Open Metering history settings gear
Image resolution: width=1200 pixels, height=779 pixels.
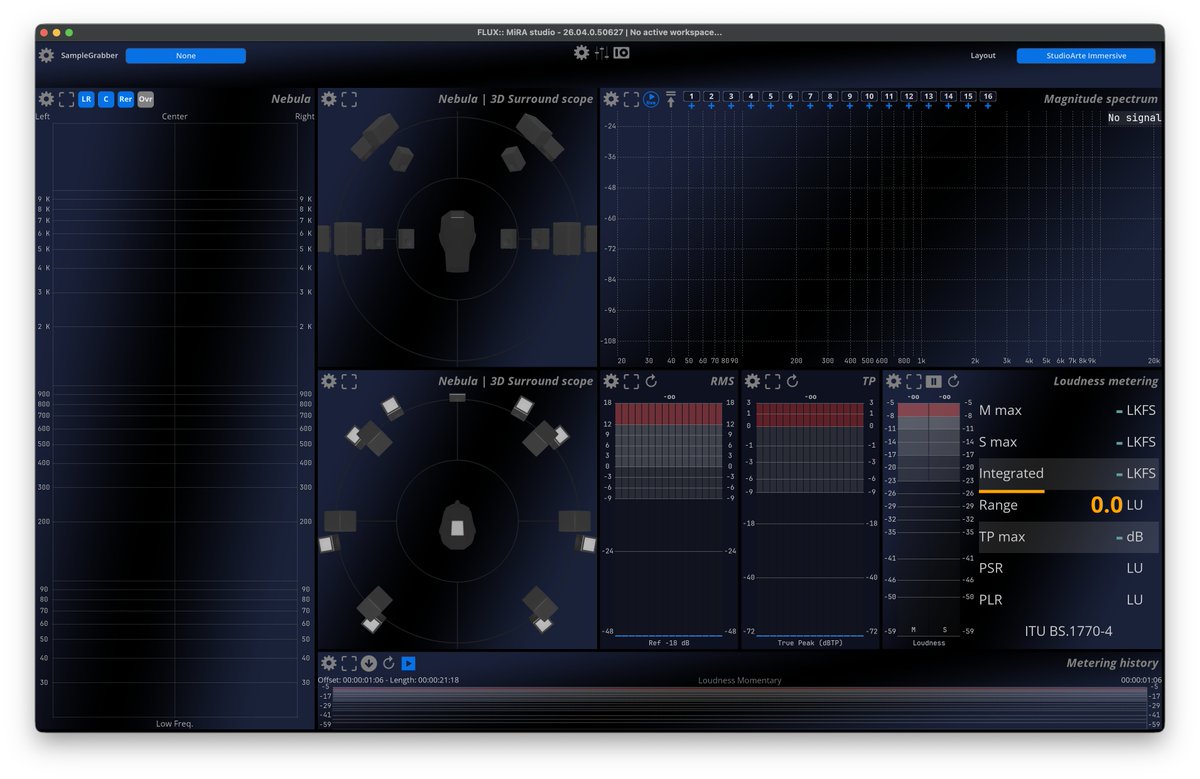(329, 663)
